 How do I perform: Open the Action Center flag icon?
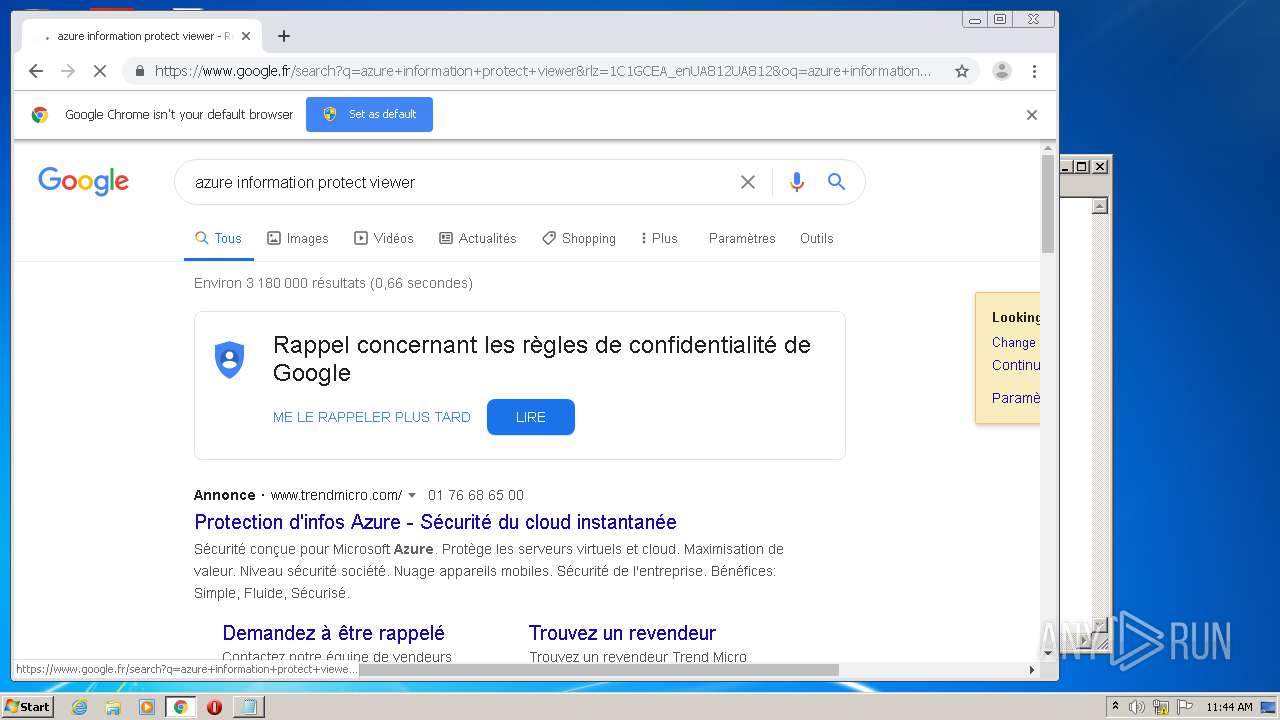[1185, 707]
